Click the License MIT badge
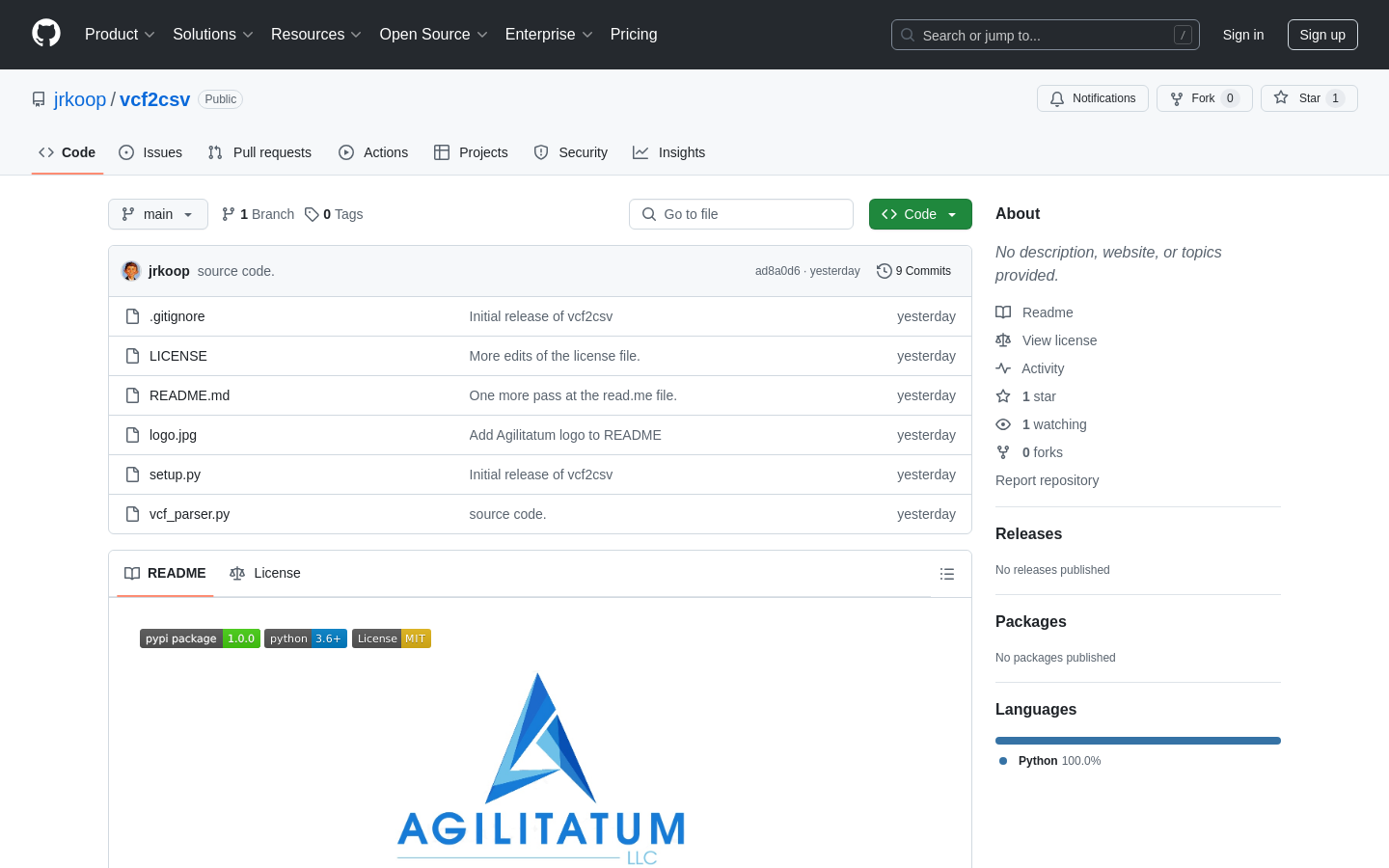This screenshot has height=868, width=1389. coord(392,638)
